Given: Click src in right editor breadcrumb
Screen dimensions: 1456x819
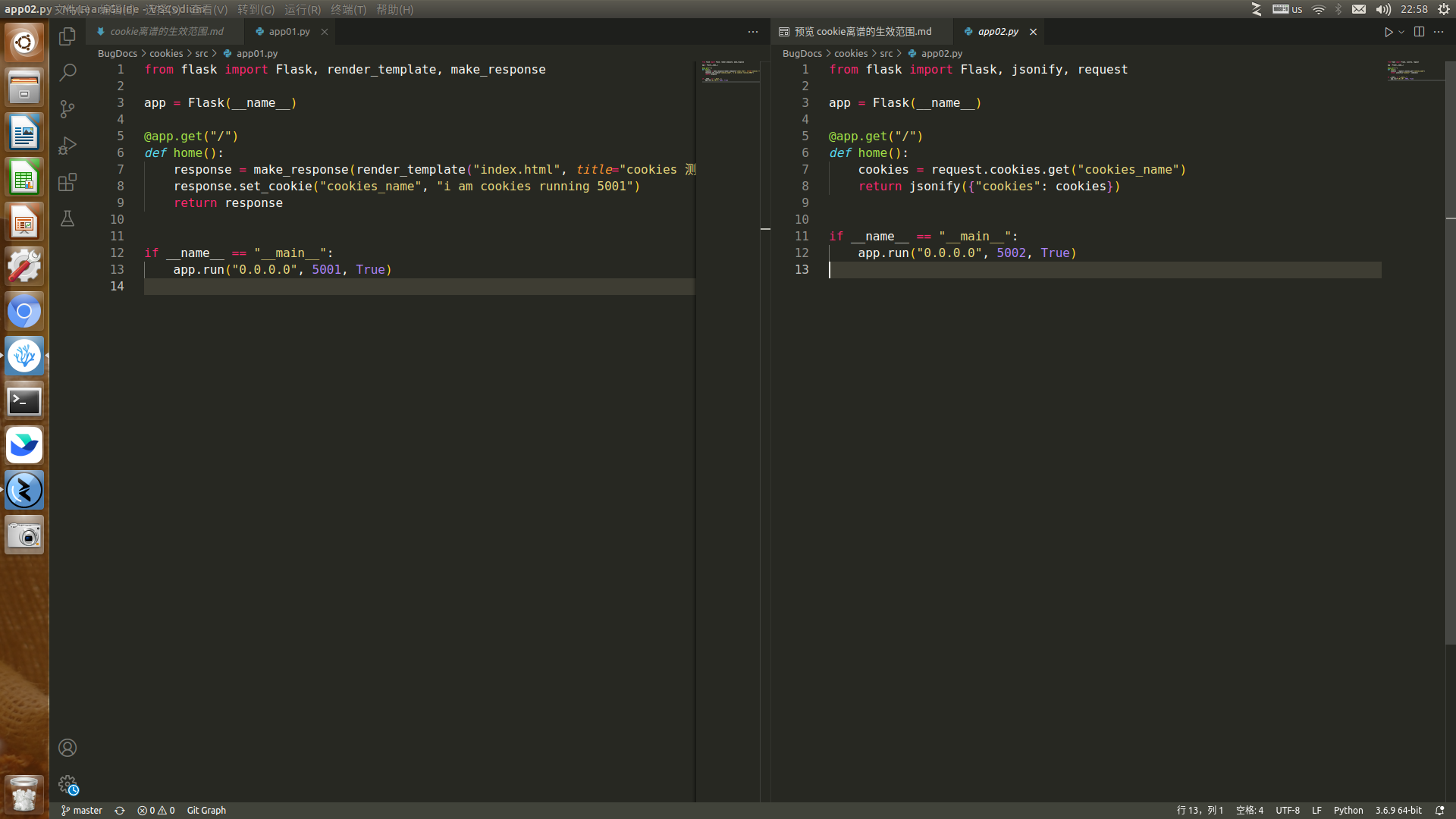Looking at the screenshot, I should click(x=886, y=54).
